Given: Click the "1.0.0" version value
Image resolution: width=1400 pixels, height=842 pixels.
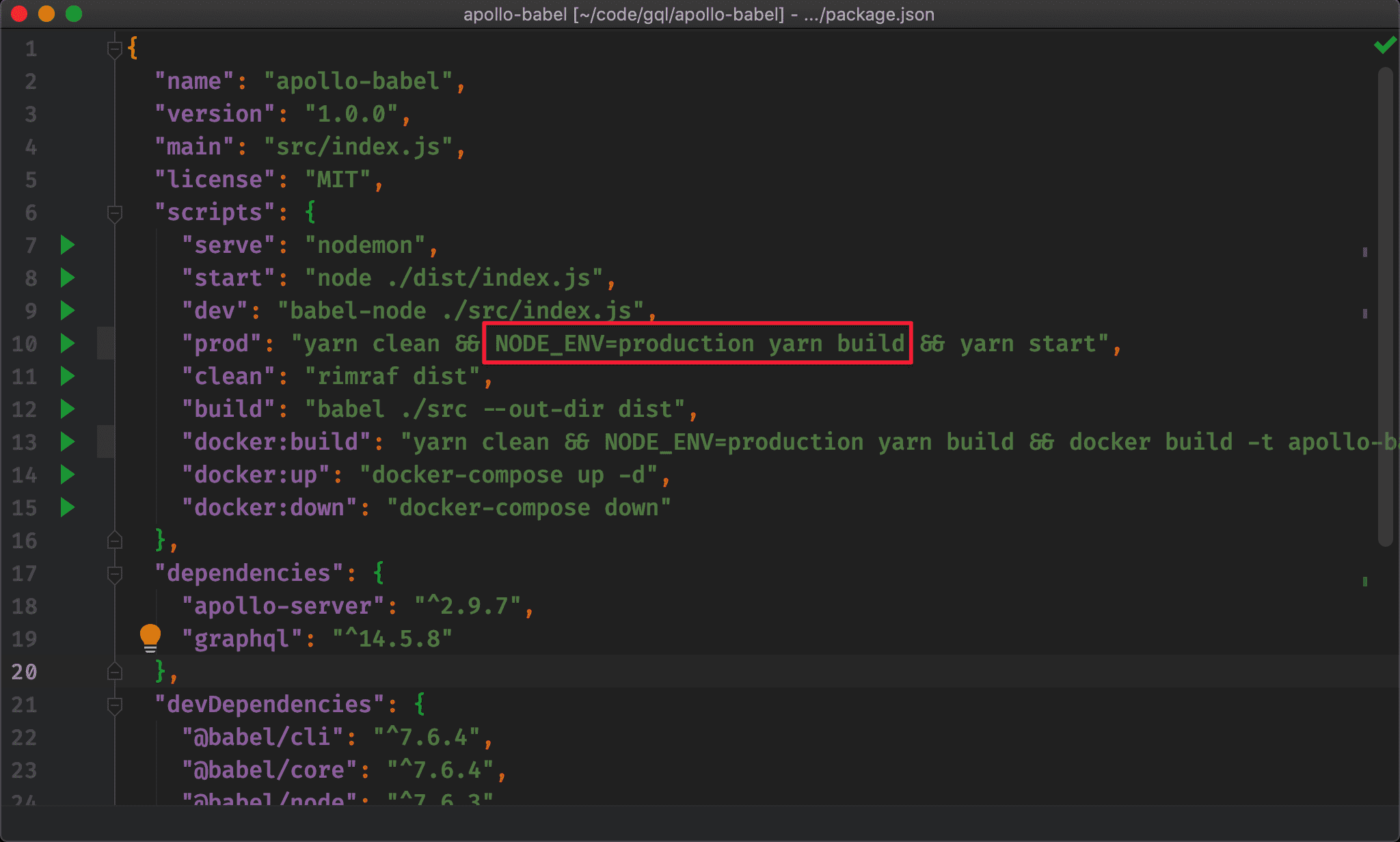Looking at the screenshot, I should click(351, 114).
